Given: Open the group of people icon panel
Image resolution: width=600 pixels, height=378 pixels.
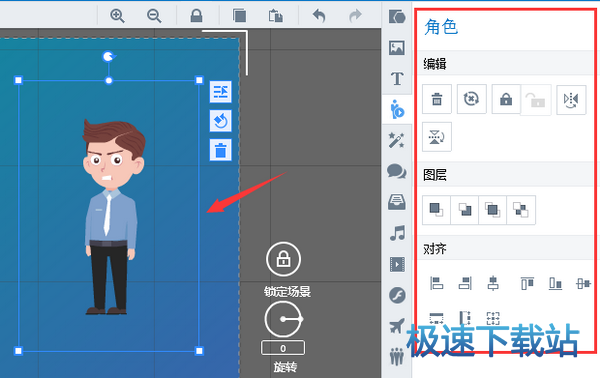Looking at the screenshot, I should (397, 356).
